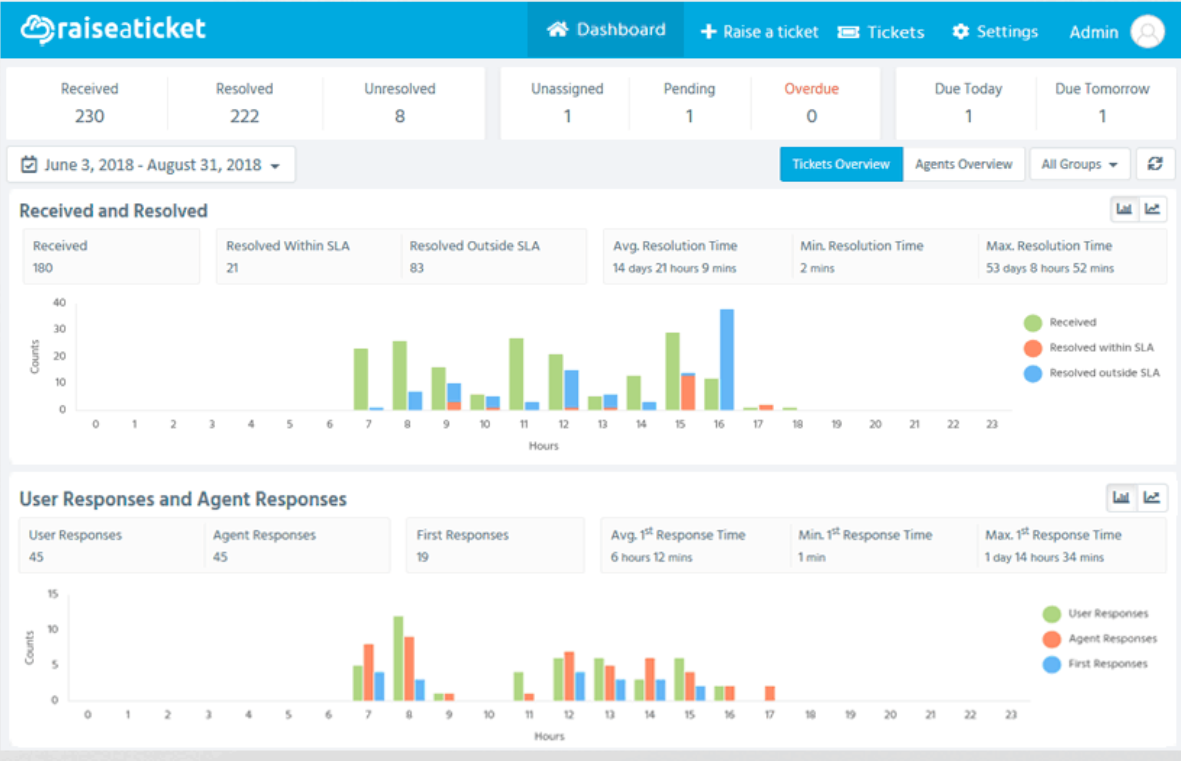The height and width of the screenshot is (761, 1181).
Task: Click the Resolved outside SLA blue swatch
Action: (1033, 373)
